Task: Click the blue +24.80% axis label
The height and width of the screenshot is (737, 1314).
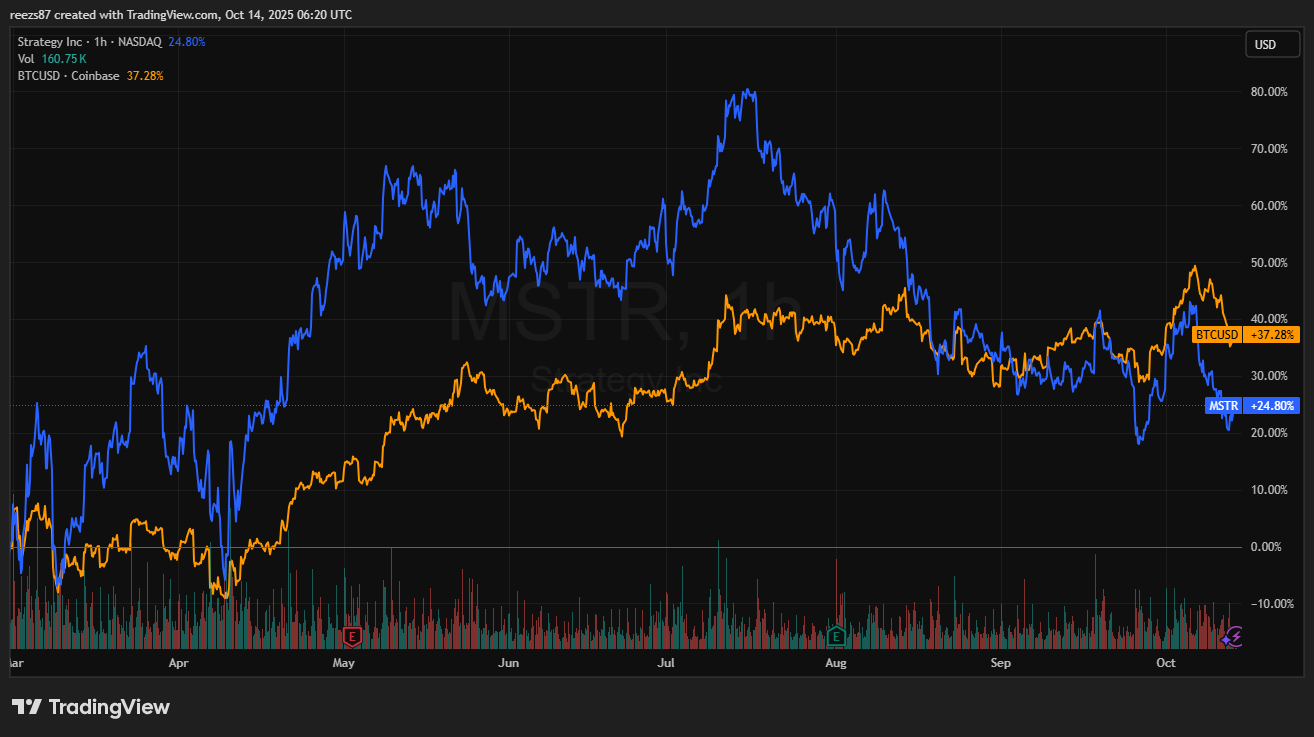Action: point(1271,406)
